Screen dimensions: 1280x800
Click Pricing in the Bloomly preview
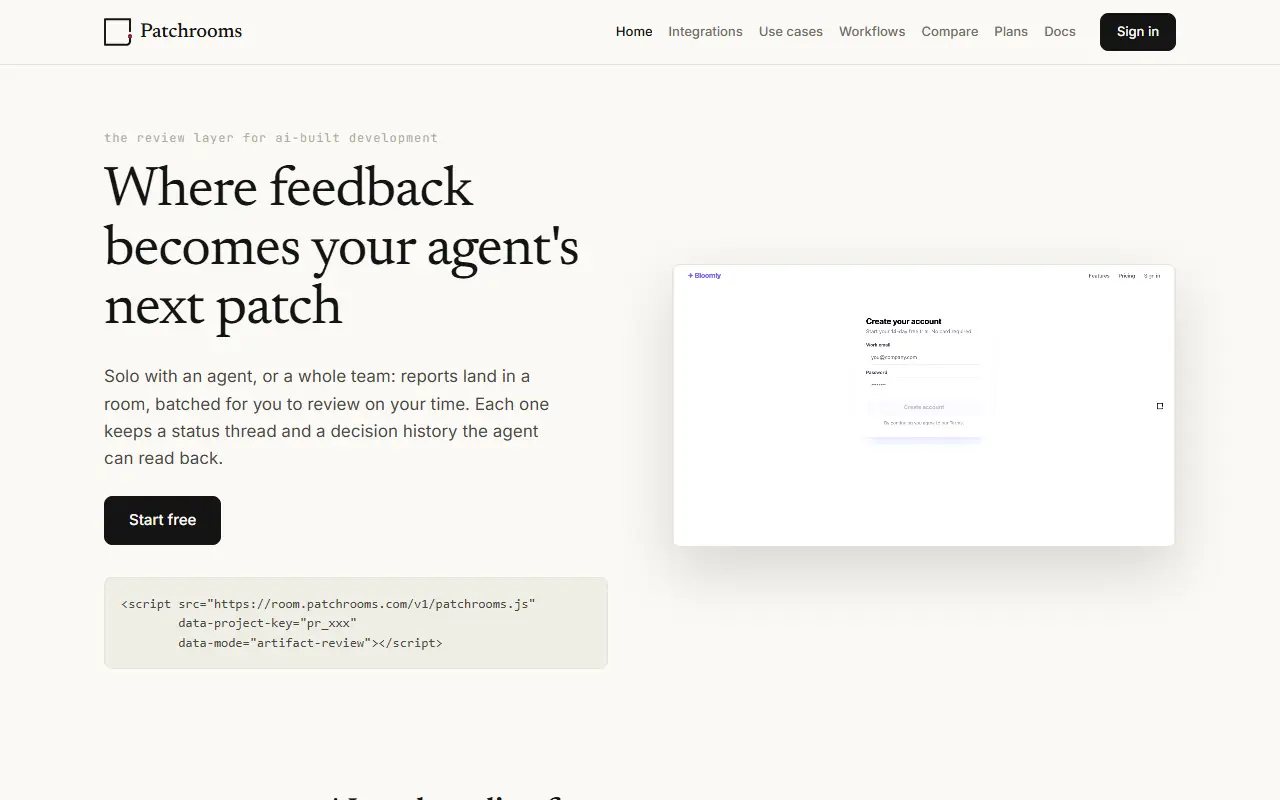pyautogui.click(x=1127, y=276)
